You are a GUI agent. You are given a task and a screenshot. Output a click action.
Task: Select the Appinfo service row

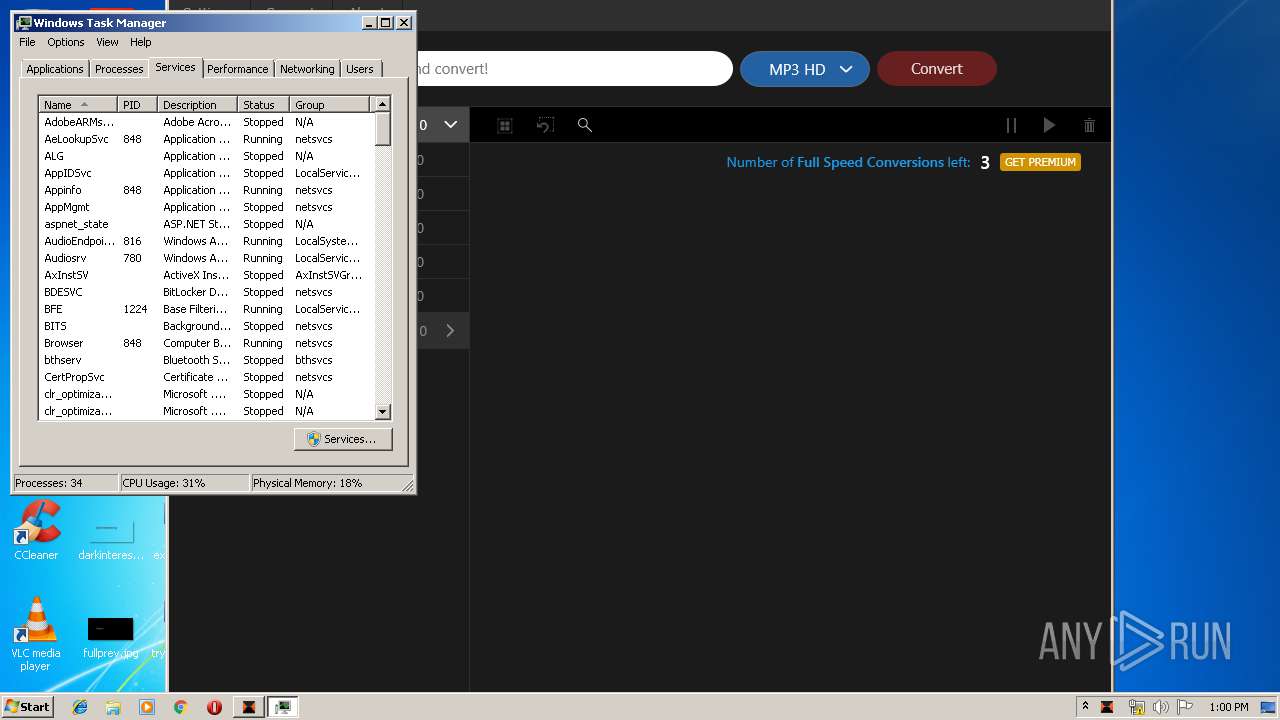[206, 190]
